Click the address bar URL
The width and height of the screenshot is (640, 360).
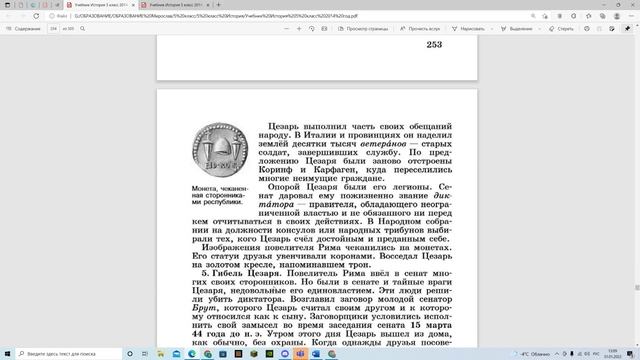coord(216,16)
